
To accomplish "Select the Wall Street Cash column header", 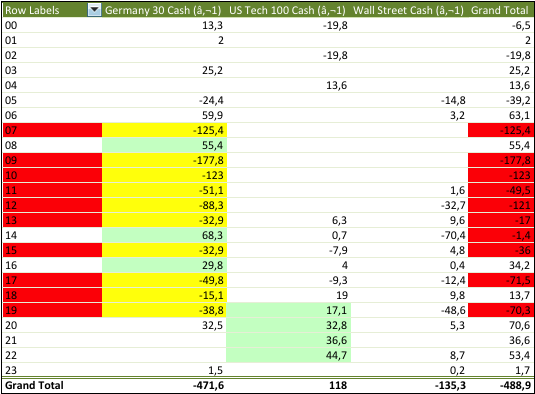I will coord(409,10).
